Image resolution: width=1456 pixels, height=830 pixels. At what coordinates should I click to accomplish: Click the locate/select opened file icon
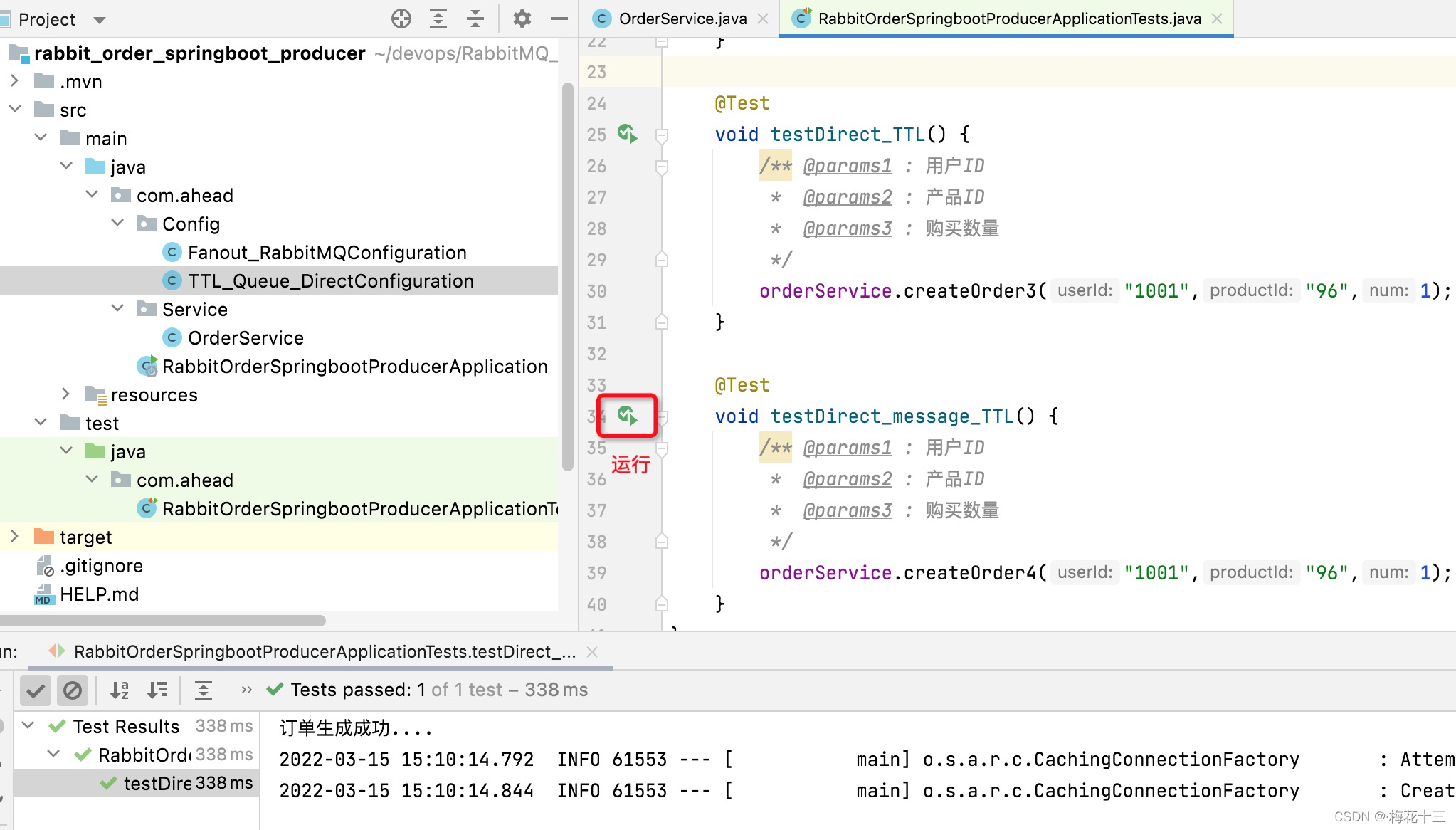point(401,19)
